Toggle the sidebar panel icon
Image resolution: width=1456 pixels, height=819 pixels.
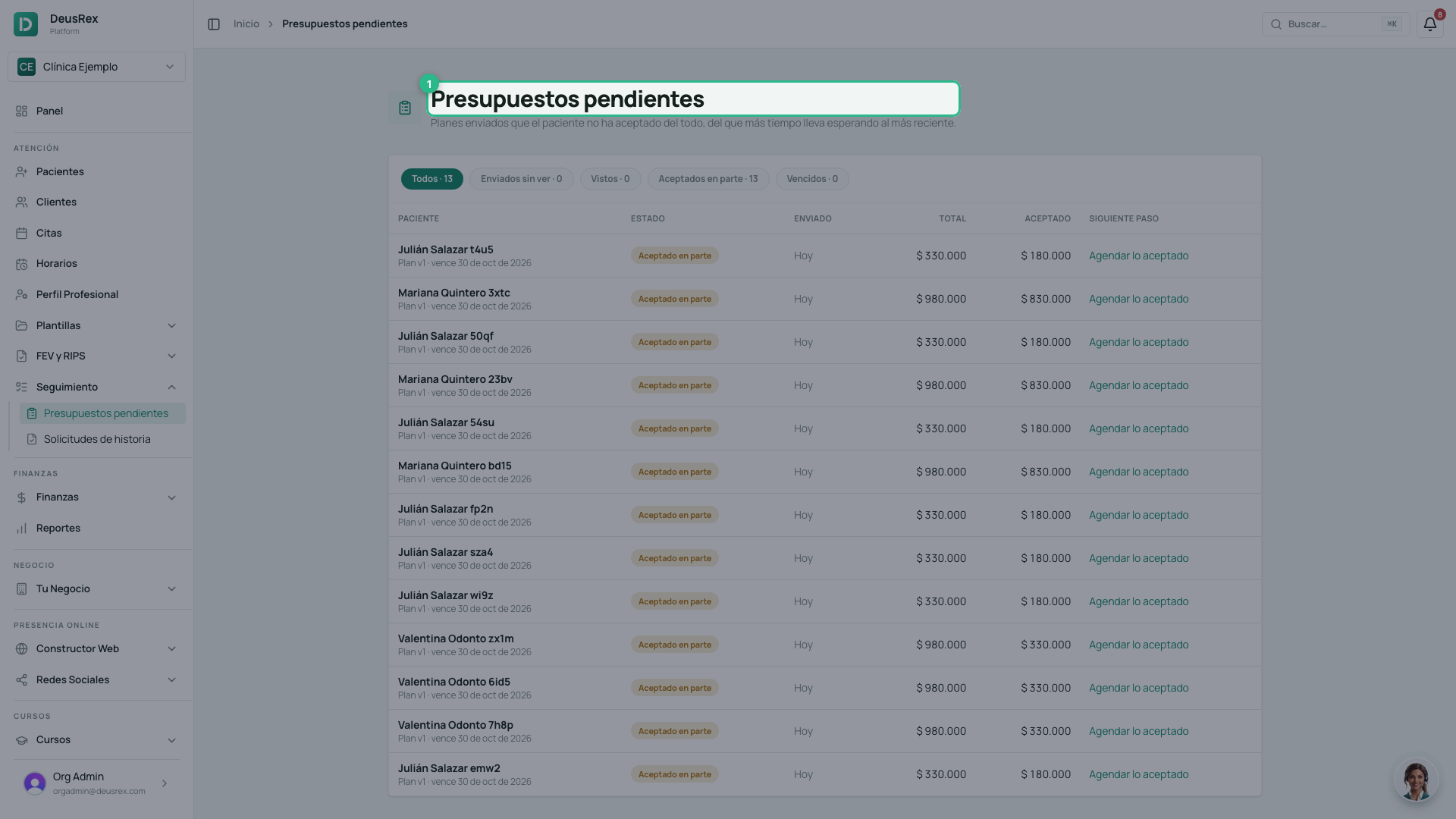pos(214,24)
